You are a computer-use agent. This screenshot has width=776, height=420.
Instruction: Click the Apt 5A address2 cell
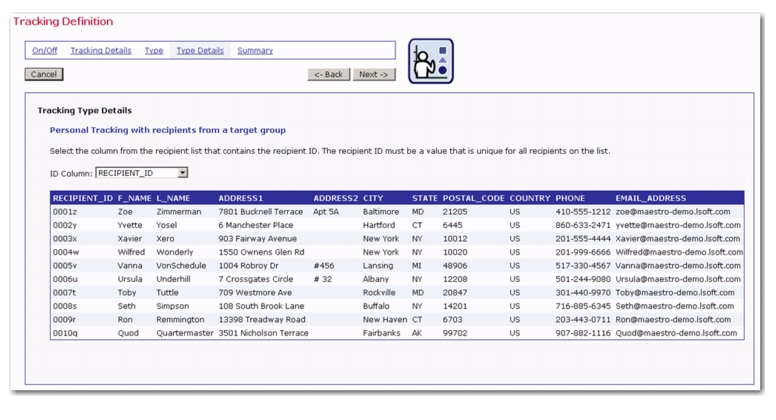(x=326, y=212)
